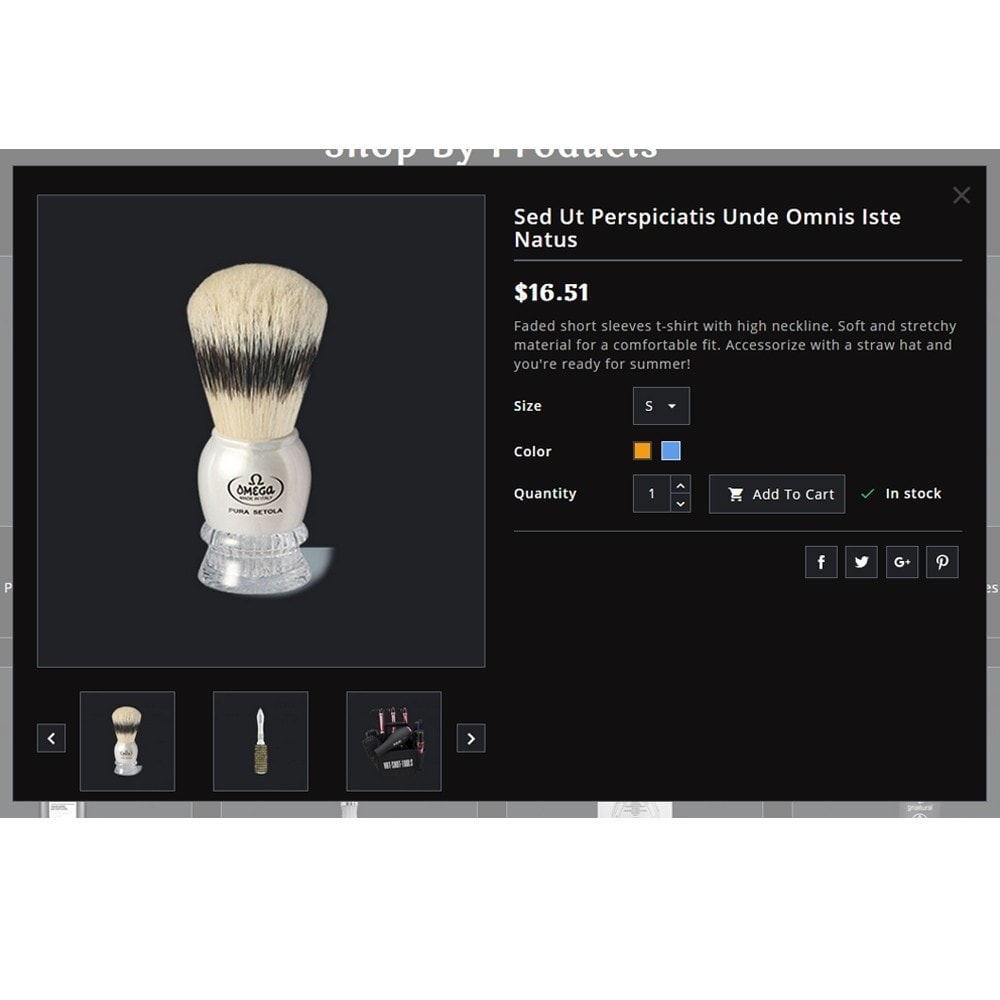Click the Add To Cart button
Viewport: 1000px width, 1000px height.
click(777, 494)
